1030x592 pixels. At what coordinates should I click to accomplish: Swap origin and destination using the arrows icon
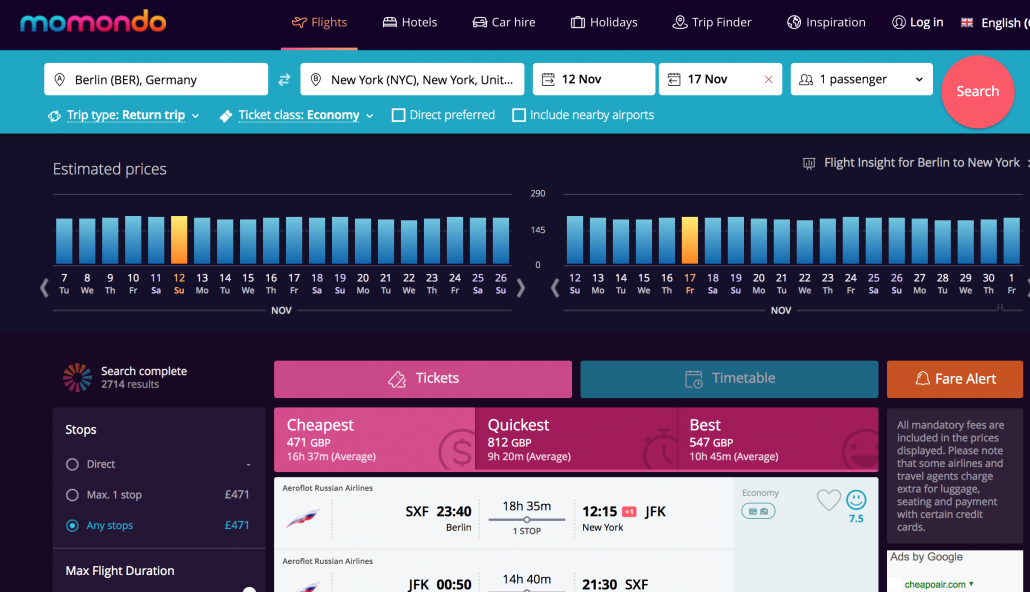(x=285, y=79)
